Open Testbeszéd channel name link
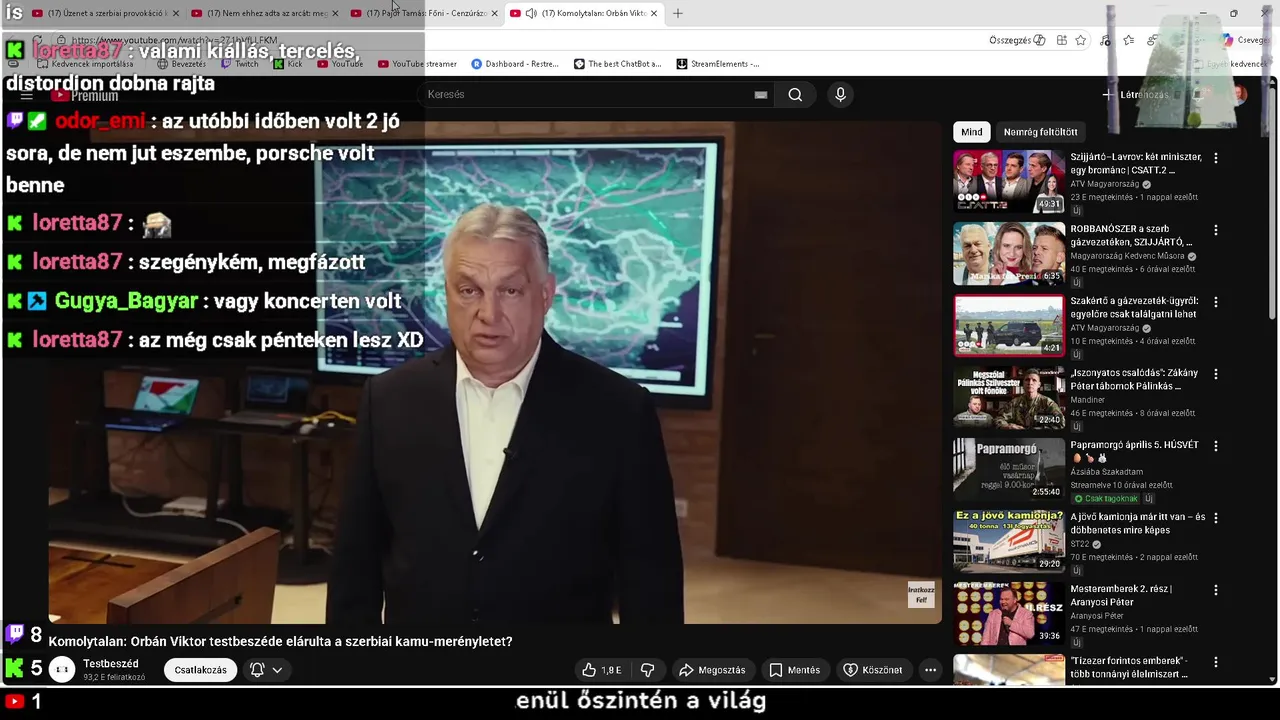The image size is (1280, 720). [111, 664]
